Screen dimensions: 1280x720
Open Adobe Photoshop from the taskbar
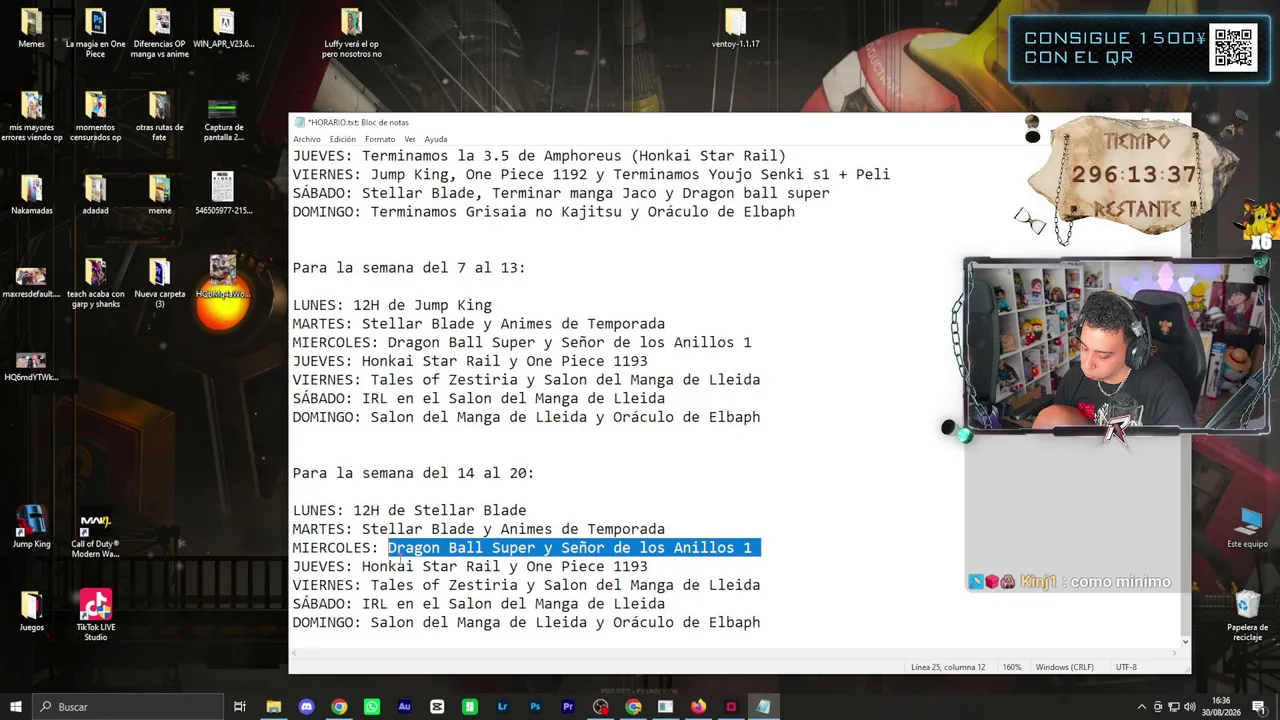pyautogui.click(x=535, y=707)
